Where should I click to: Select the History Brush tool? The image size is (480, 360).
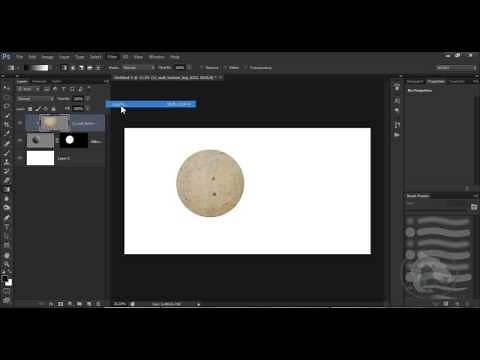[x=6, y=171]
